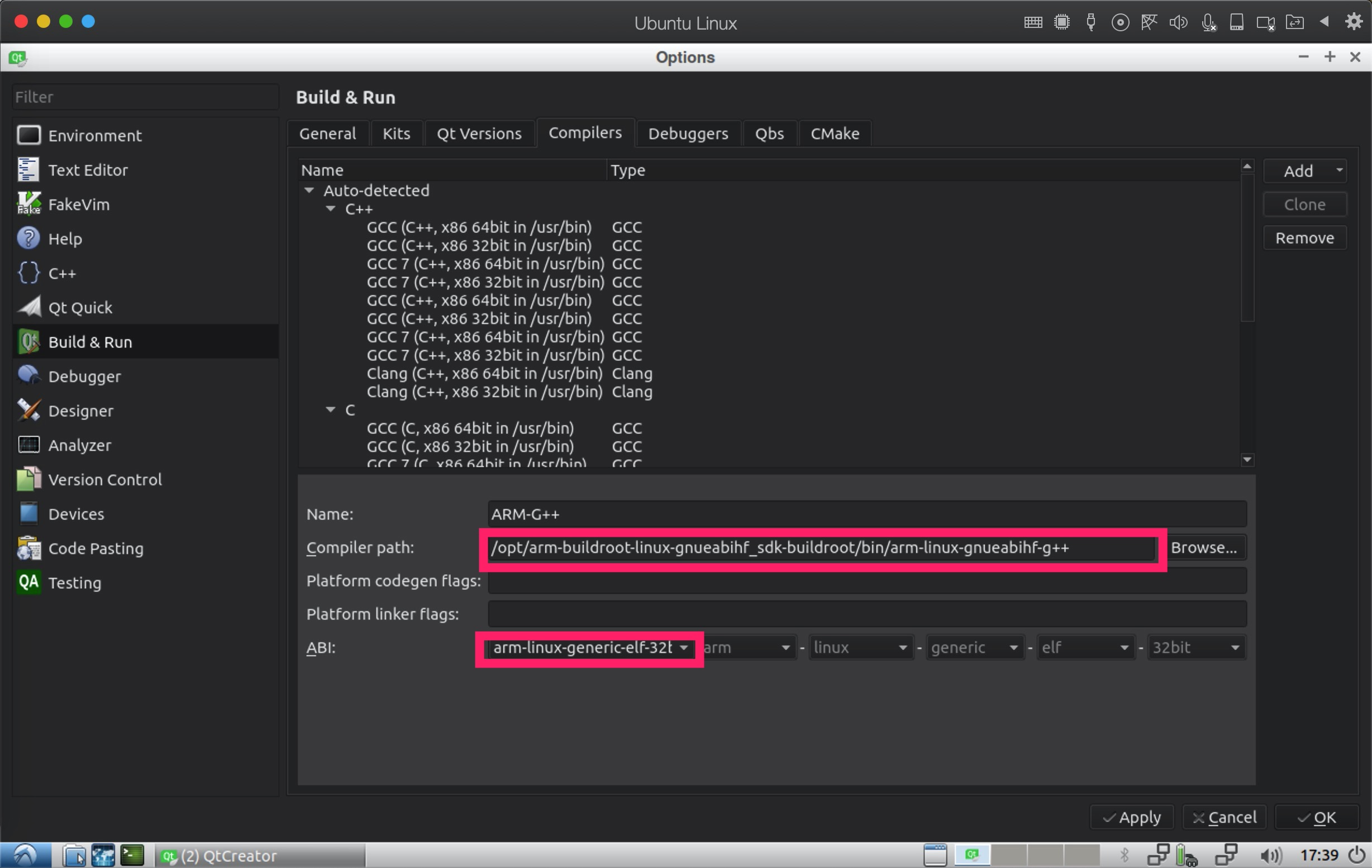This screenshot has height=868, width=1372.
Task: Switch to the General tab
Action: point(327,133)
